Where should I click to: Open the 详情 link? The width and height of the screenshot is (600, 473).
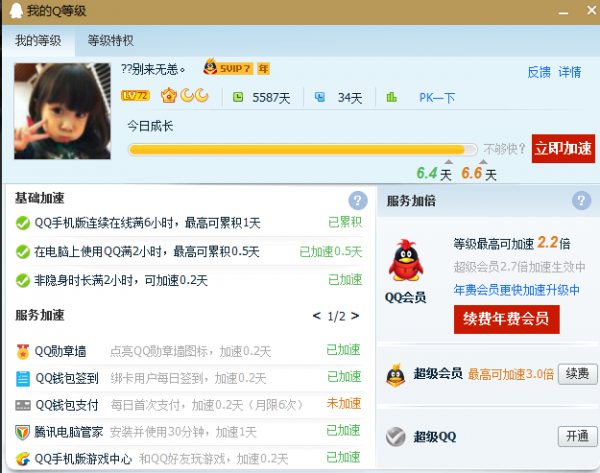point(569,72)
